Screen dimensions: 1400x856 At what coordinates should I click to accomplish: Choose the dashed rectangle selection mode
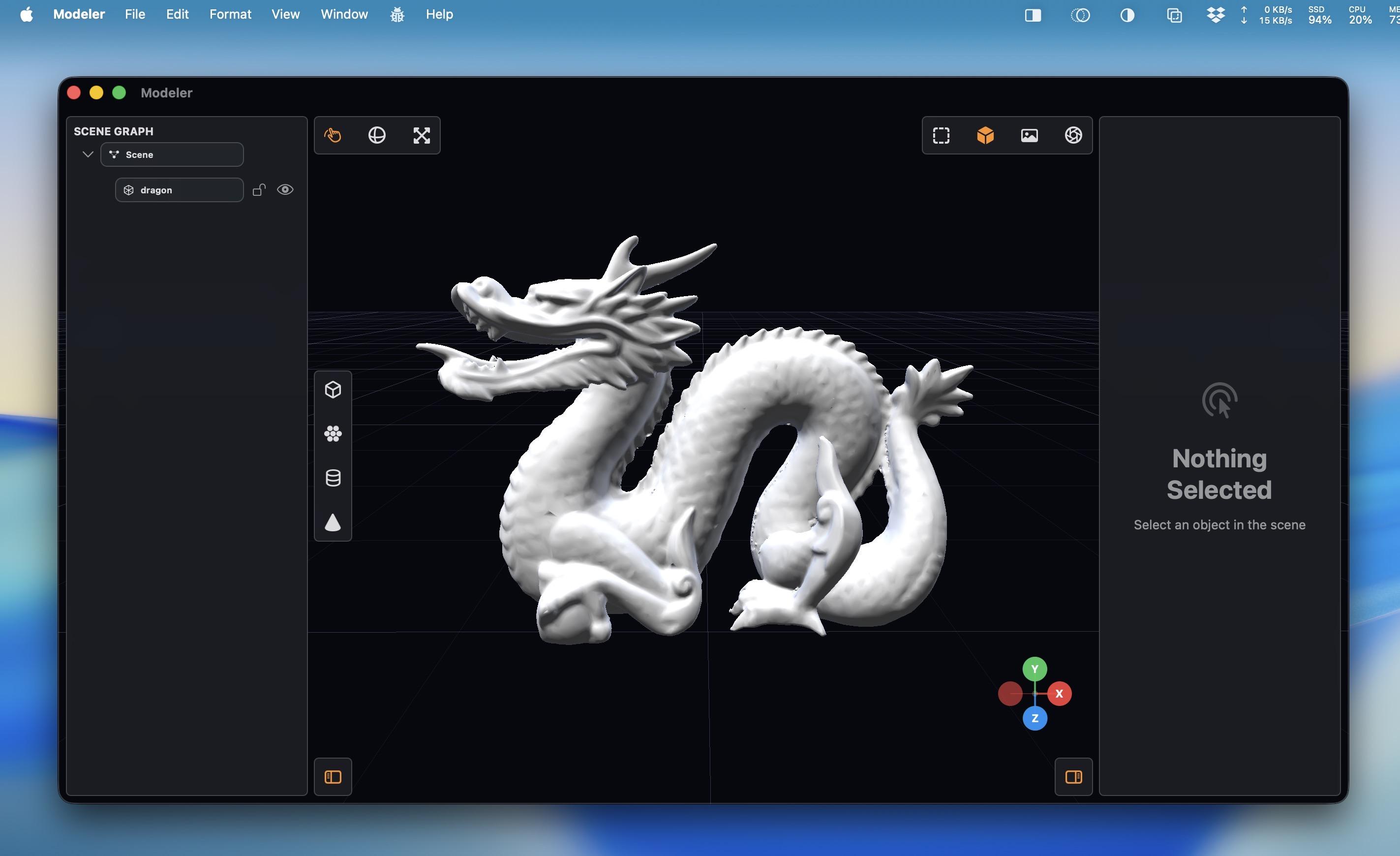point(942,135)
